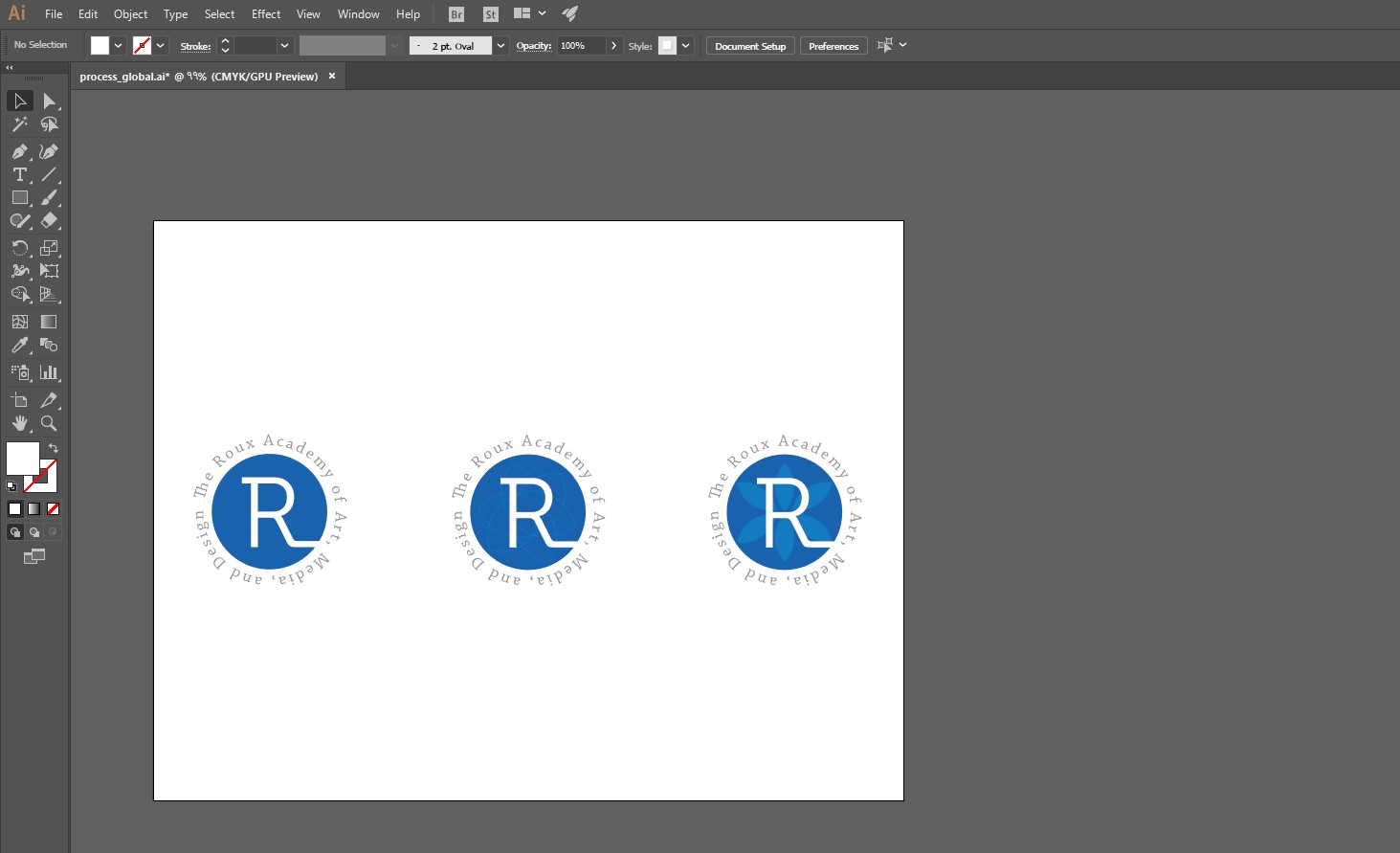Screen dimensions: 1400x853
Task: Switch to Color fill mode
Action: 15,509
